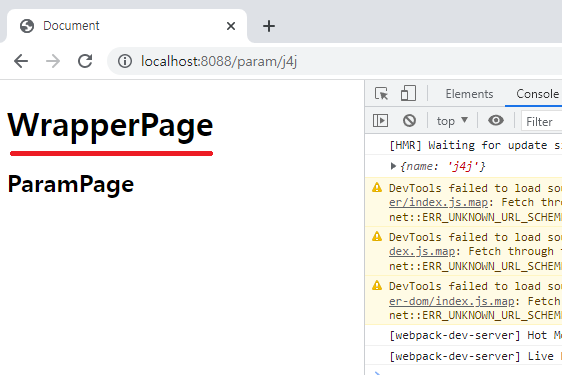Open the er/index.js.map source map link
565x375 pixels.
coord(438,202)
